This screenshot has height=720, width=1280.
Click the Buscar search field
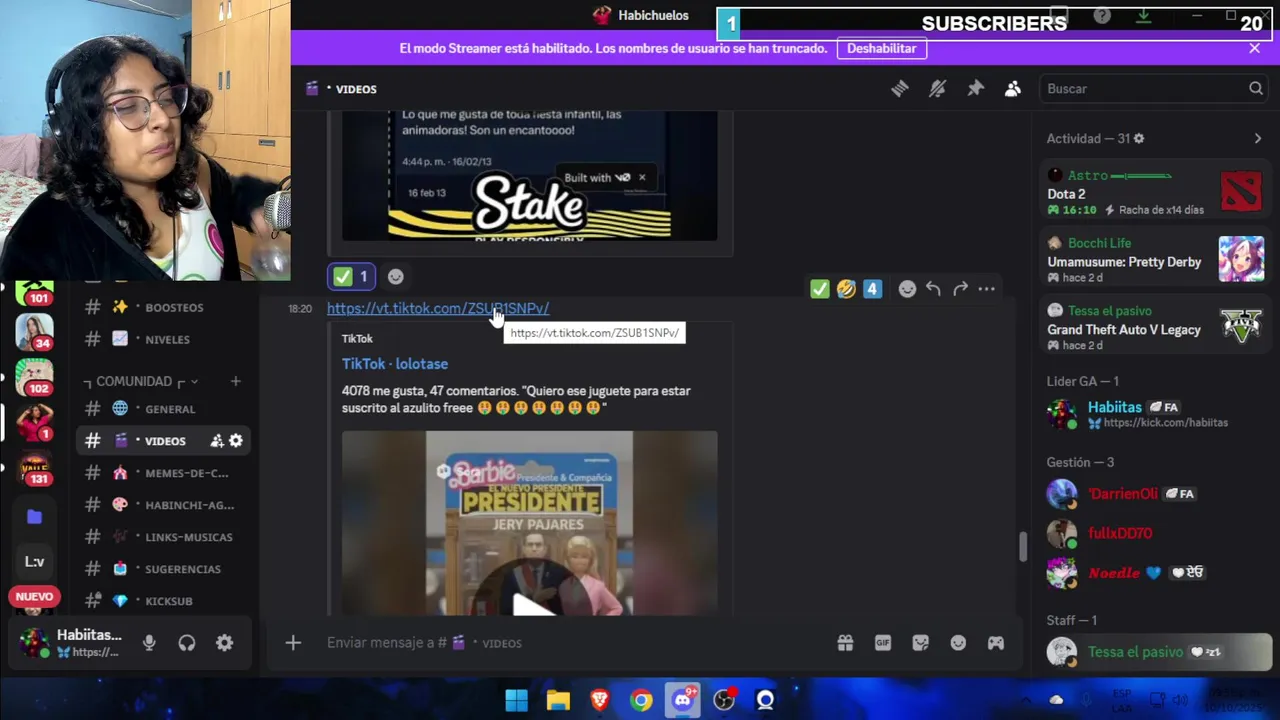click(1155, 89)
